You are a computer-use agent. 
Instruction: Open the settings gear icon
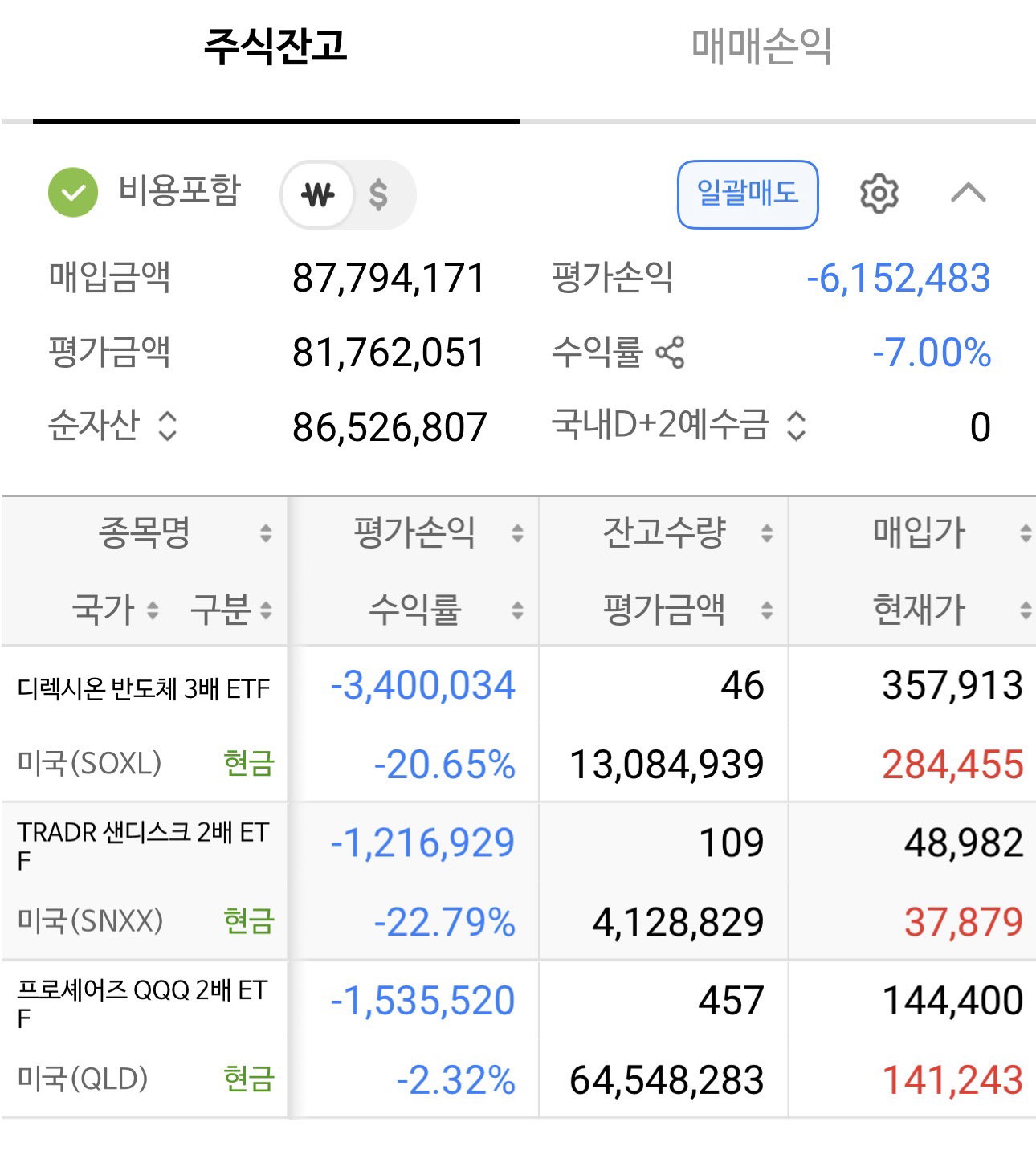click(879, 194)
